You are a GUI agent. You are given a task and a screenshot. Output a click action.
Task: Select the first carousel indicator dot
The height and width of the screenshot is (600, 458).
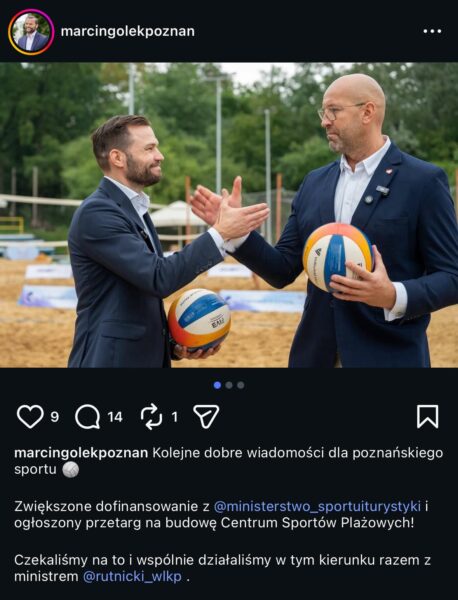tap(217, 385)
